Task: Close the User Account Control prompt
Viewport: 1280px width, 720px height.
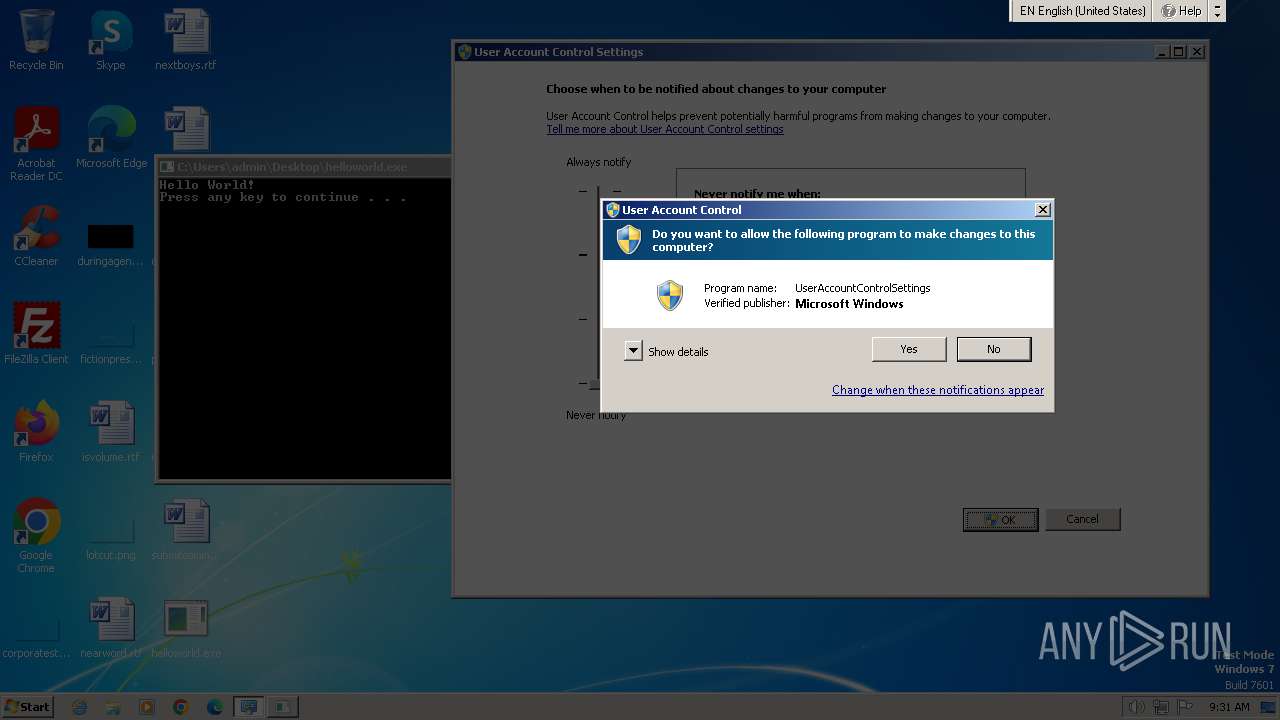Action: click(x=1043, y=209)
